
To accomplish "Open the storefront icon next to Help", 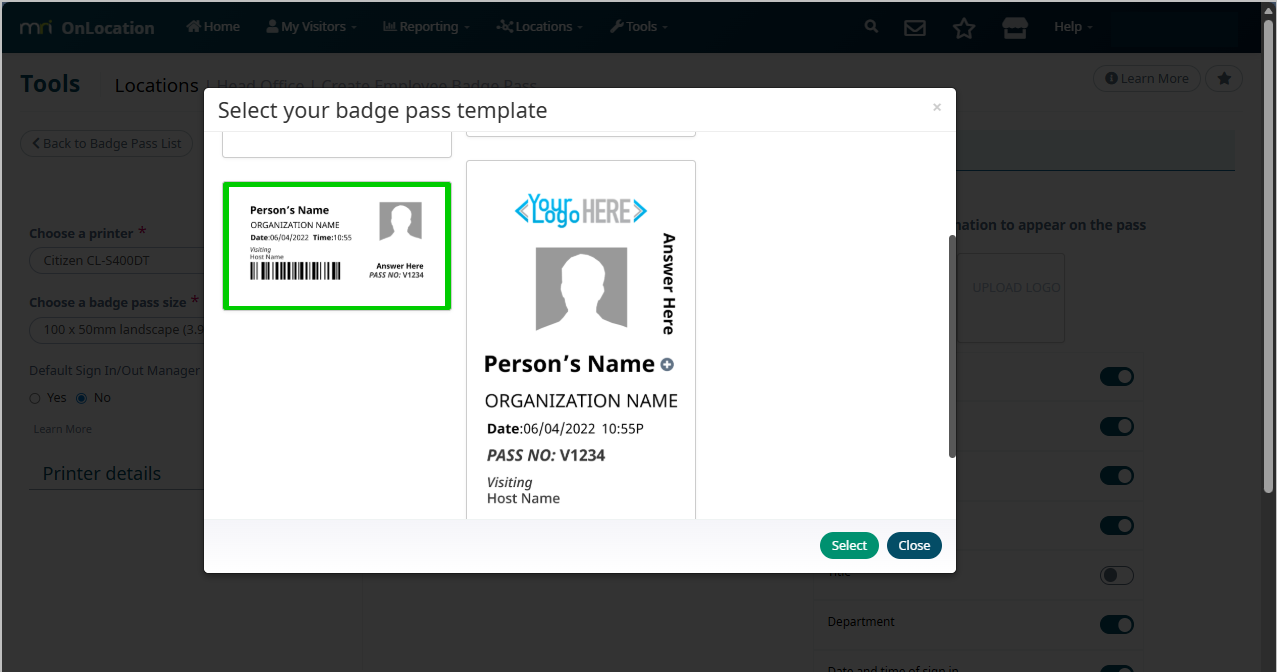I will coord(1015,28).
